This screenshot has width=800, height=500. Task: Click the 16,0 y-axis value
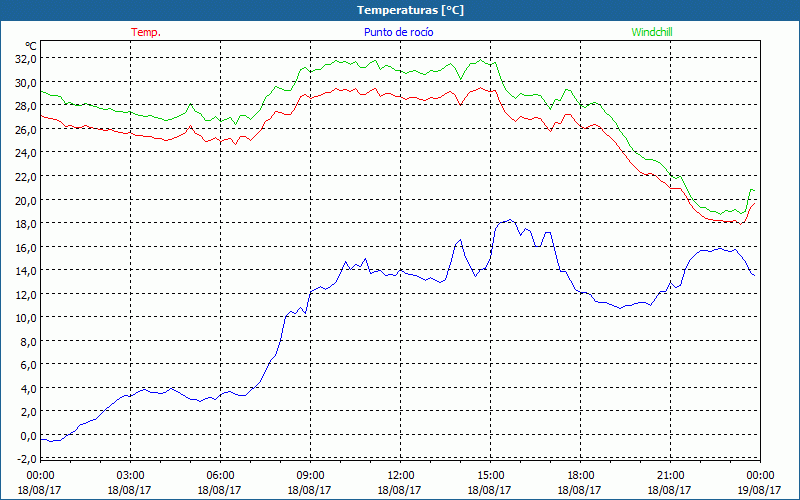point(27,247)
